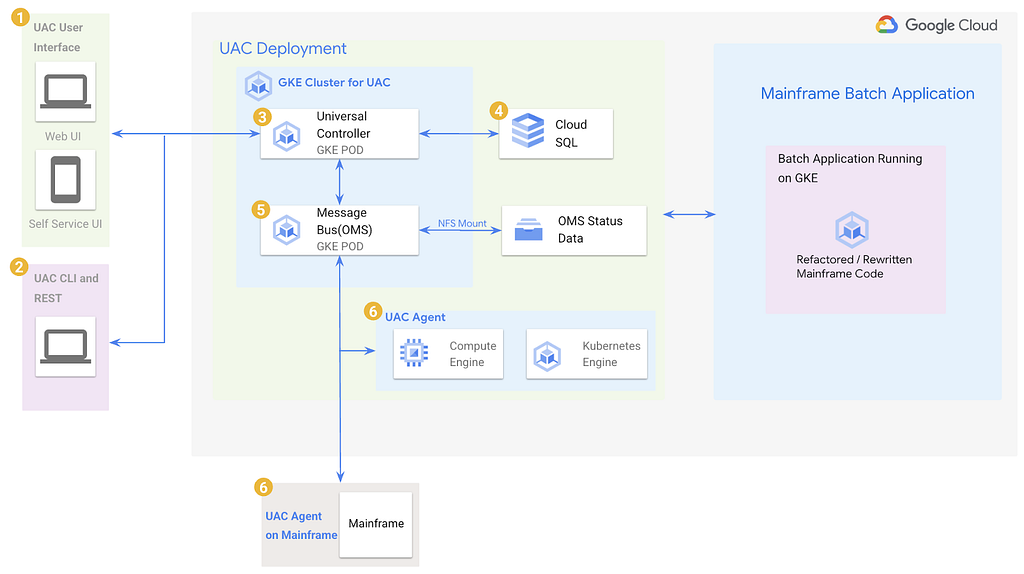The width and height of the screenshot is (1024, 574).
Task: Click the "Message Bus(OMS)" text
Action: pos(344,221)
